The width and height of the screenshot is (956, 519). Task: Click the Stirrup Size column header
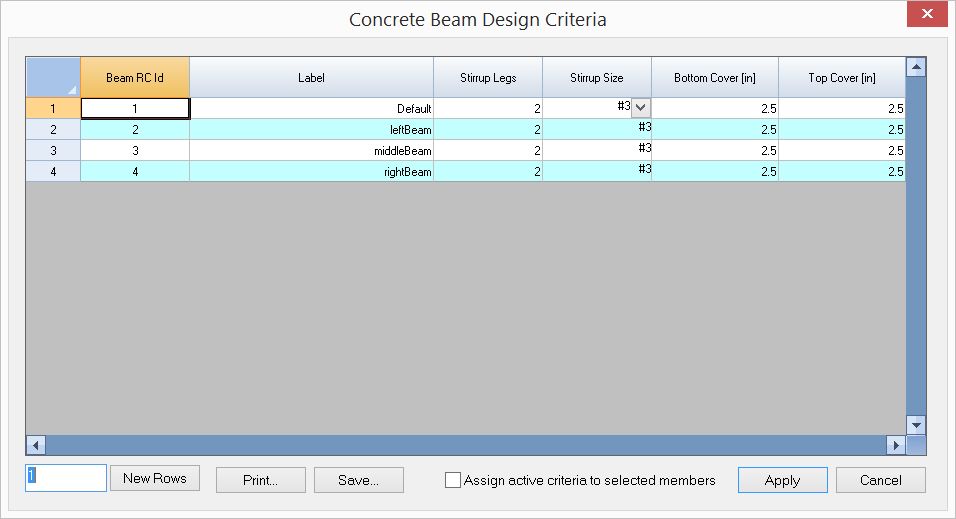tap(597, 77)
